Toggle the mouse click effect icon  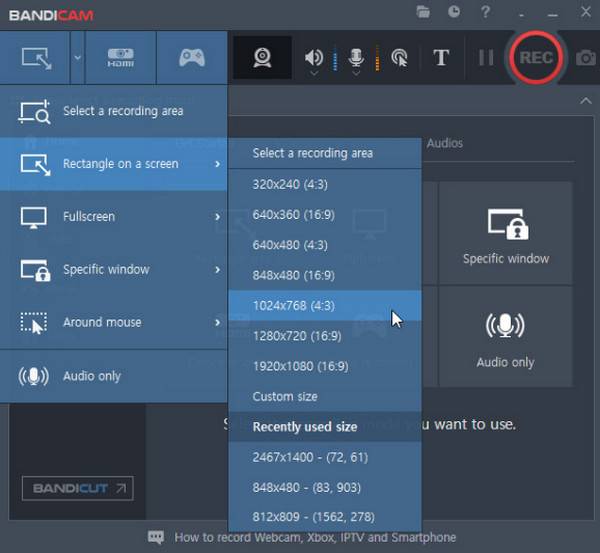pos(399,58)
